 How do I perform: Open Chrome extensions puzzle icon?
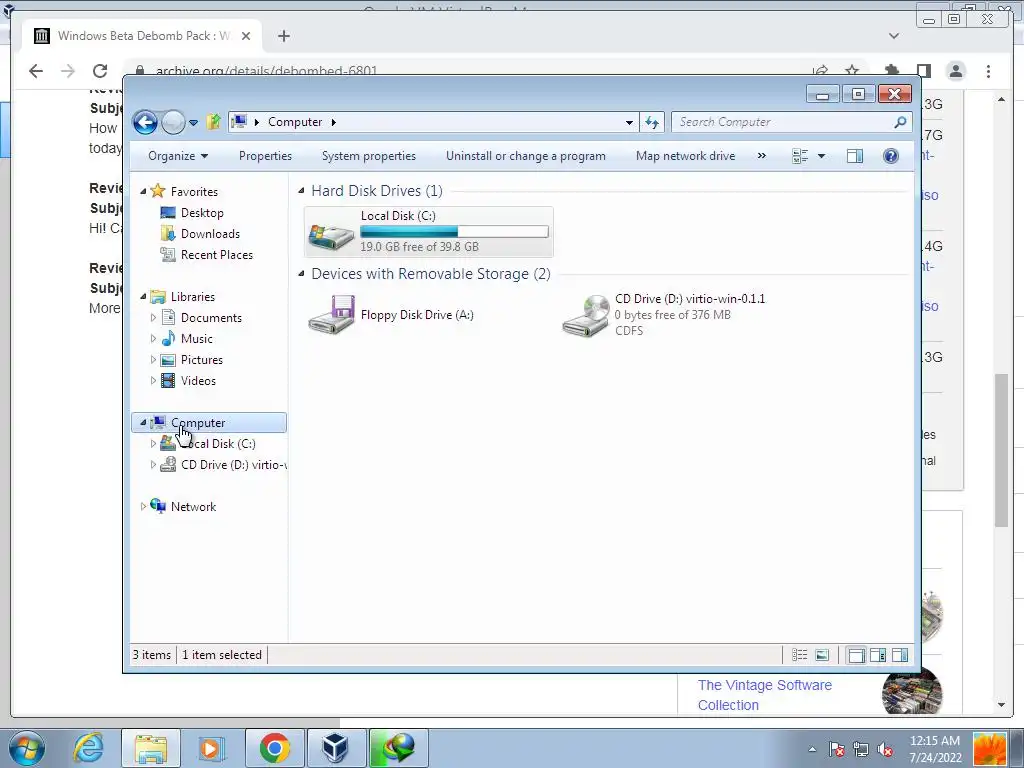[891, 70]
